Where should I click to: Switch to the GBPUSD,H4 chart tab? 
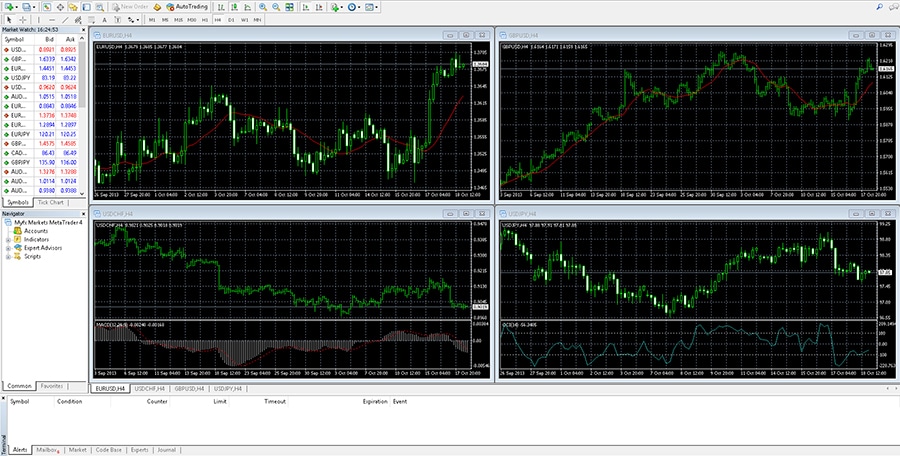tap(187, 388)
